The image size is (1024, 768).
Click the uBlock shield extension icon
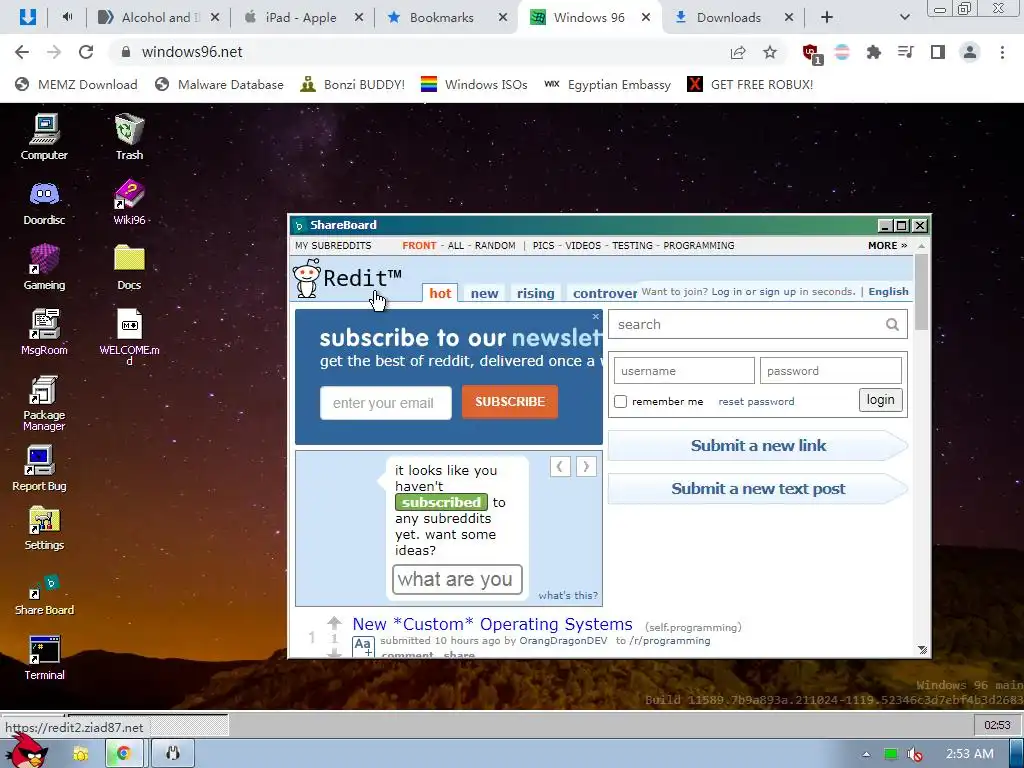click(x=811, y=53)
